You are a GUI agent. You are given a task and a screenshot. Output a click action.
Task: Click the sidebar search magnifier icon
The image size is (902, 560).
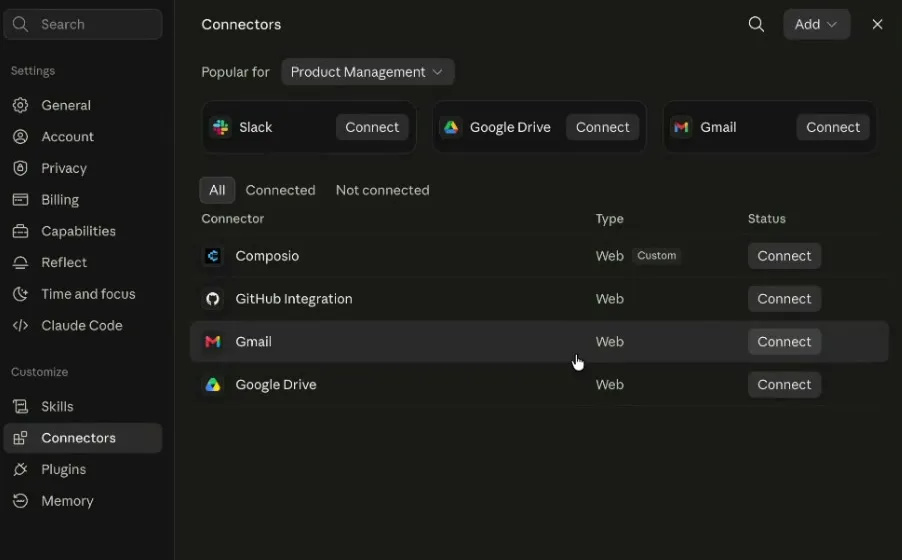(x=20, y=24)
